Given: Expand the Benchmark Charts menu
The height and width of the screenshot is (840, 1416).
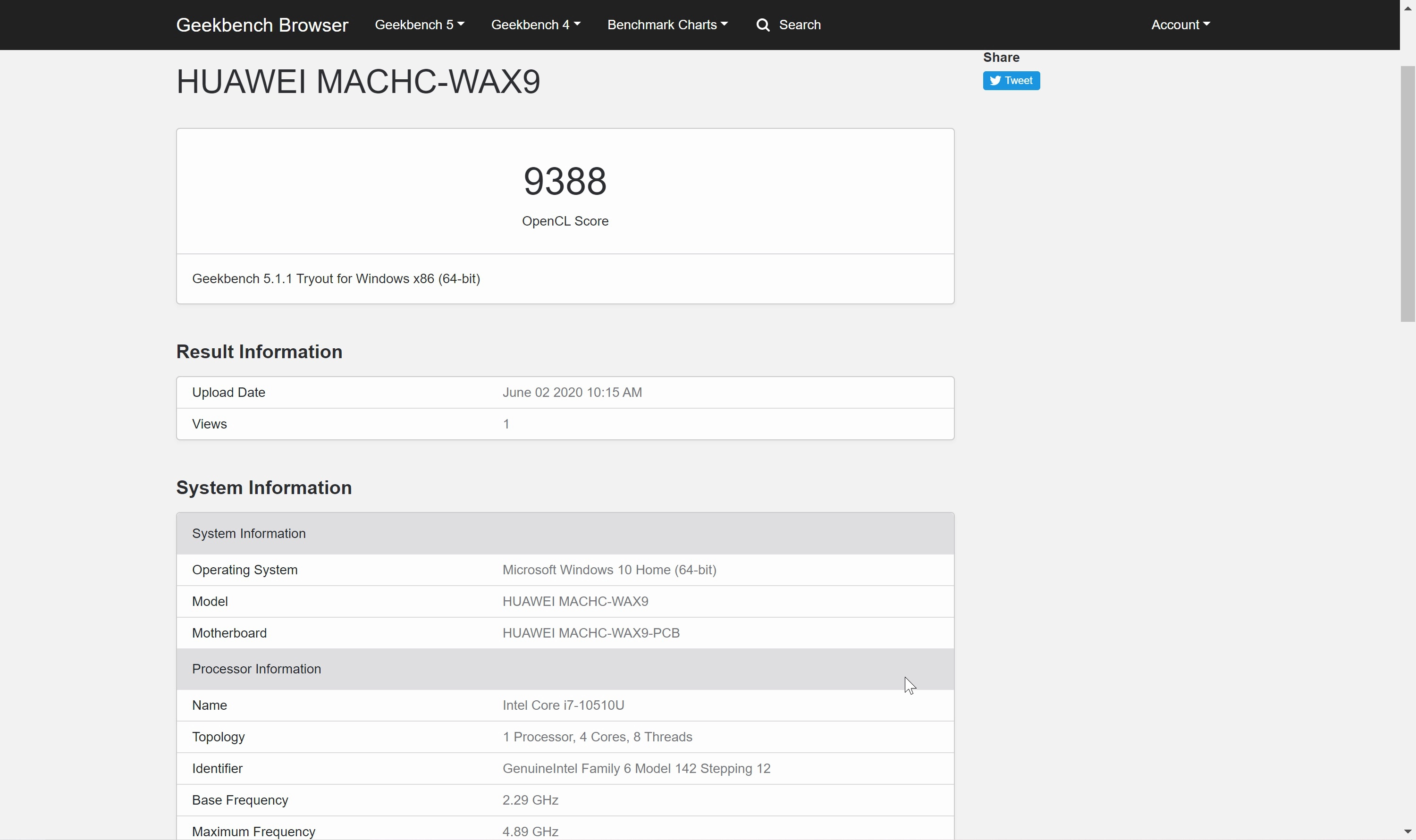Looking at the screenshot, I should pos(667,25).
